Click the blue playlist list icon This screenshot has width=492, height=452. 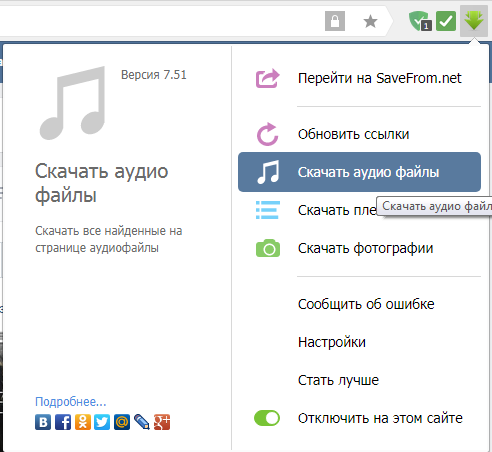[x=268, y=210]
